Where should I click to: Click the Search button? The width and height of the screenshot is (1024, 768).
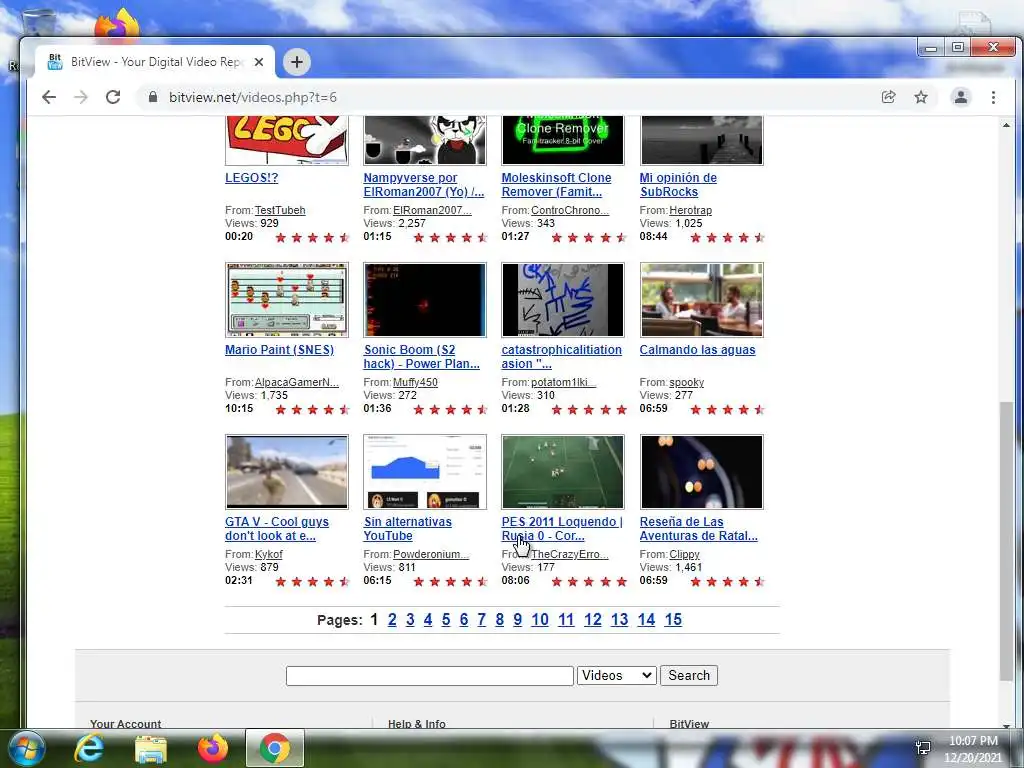point(689,675)
